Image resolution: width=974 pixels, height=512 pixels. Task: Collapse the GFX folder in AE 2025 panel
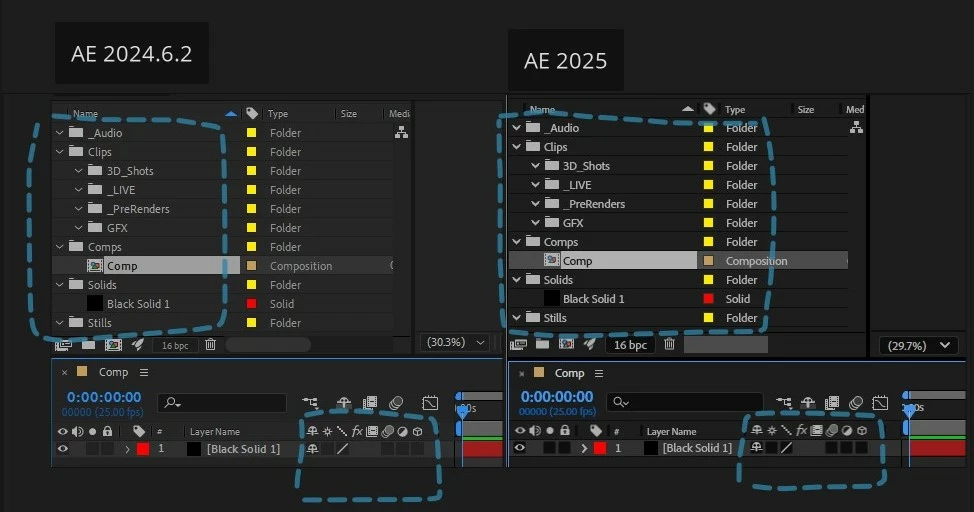click(x=535, y=222)
